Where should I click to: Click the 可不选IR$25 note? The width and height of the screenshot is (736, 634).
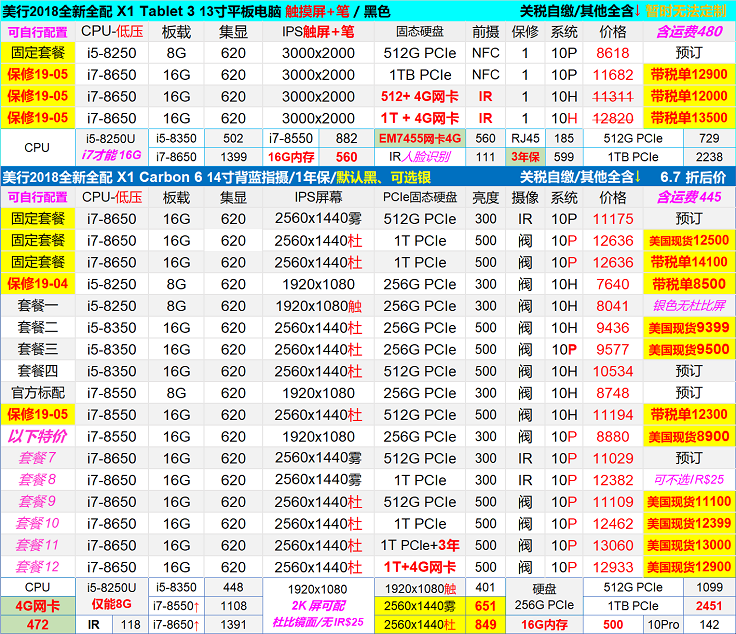click(688, 480)
